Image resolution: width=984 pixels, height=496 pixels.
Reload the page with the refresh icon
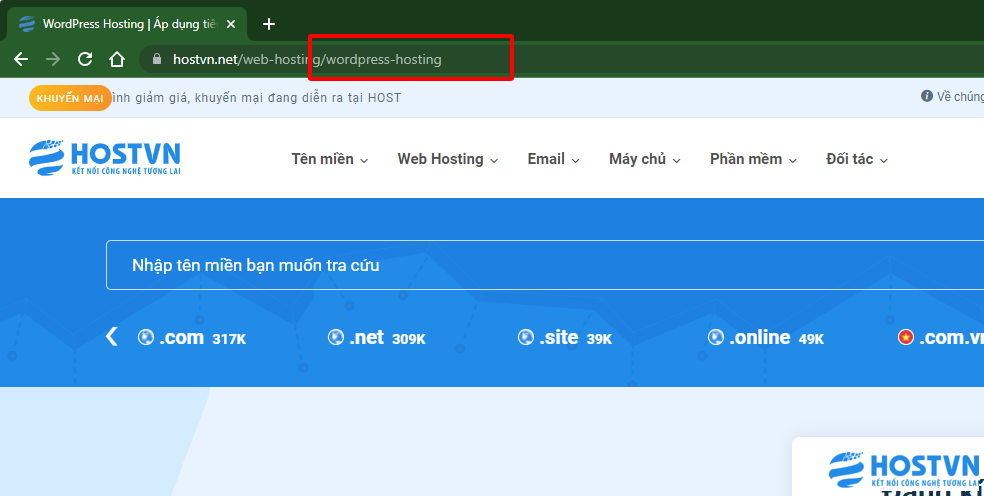(x=85, y=59)
